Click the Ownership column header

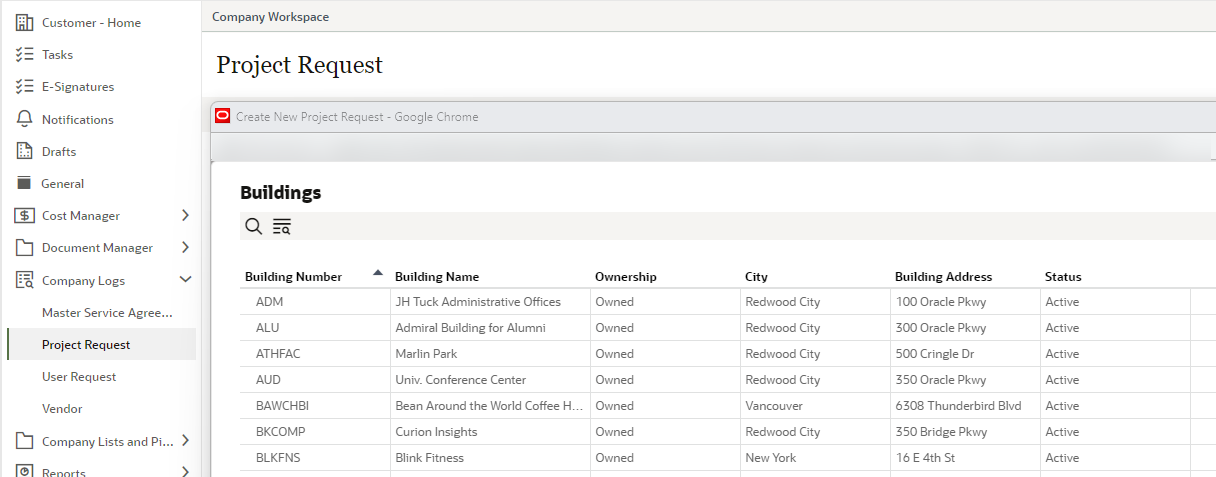(x=626, y=276)
